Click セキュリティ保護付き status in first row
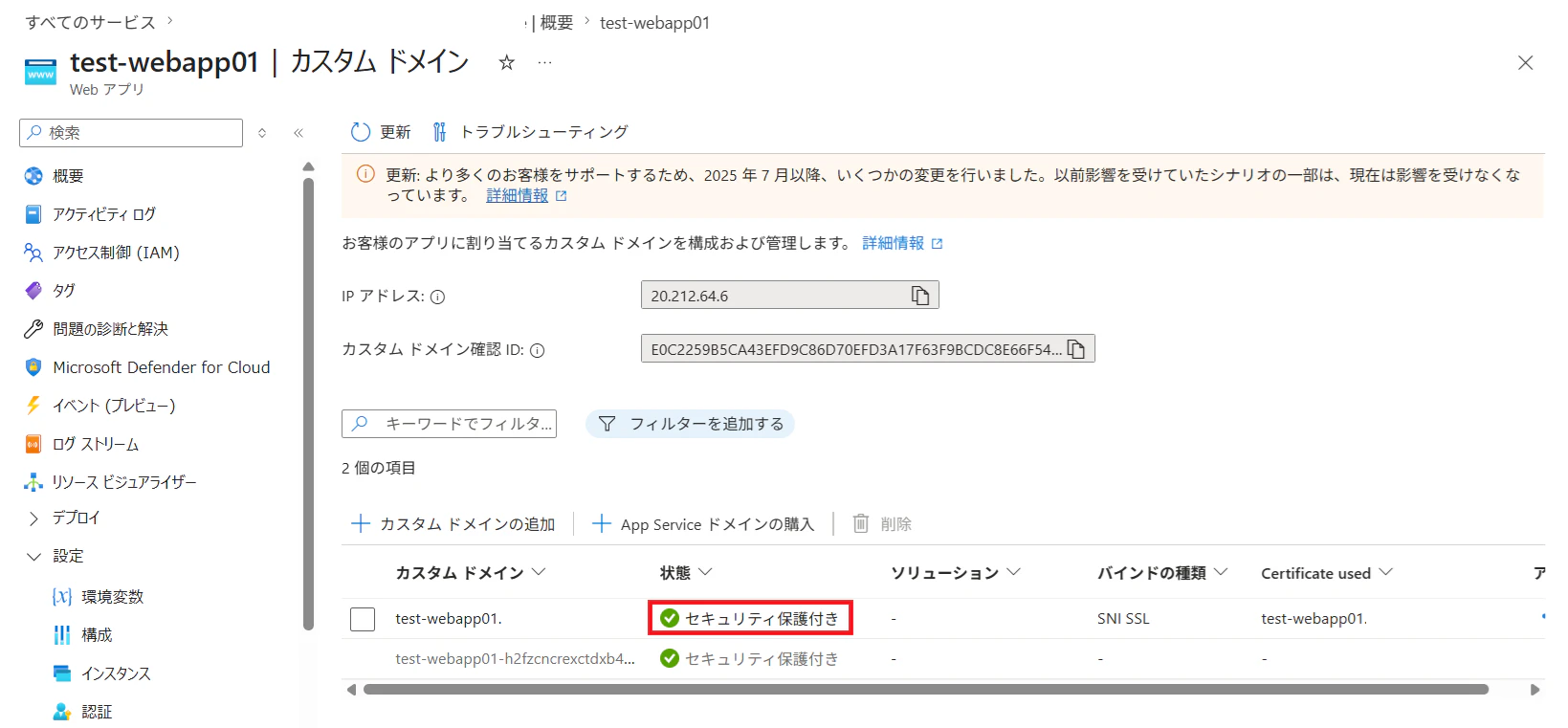 [751, 619]
